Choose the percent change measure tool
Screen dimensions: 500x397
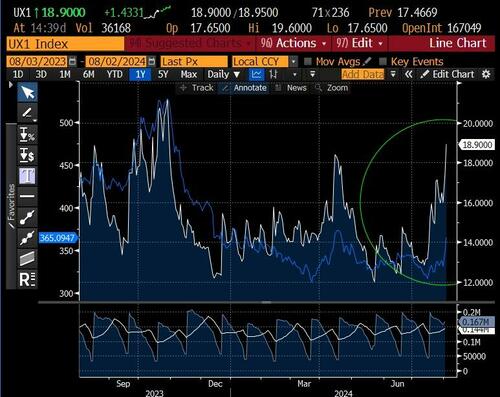pos(27,134)
